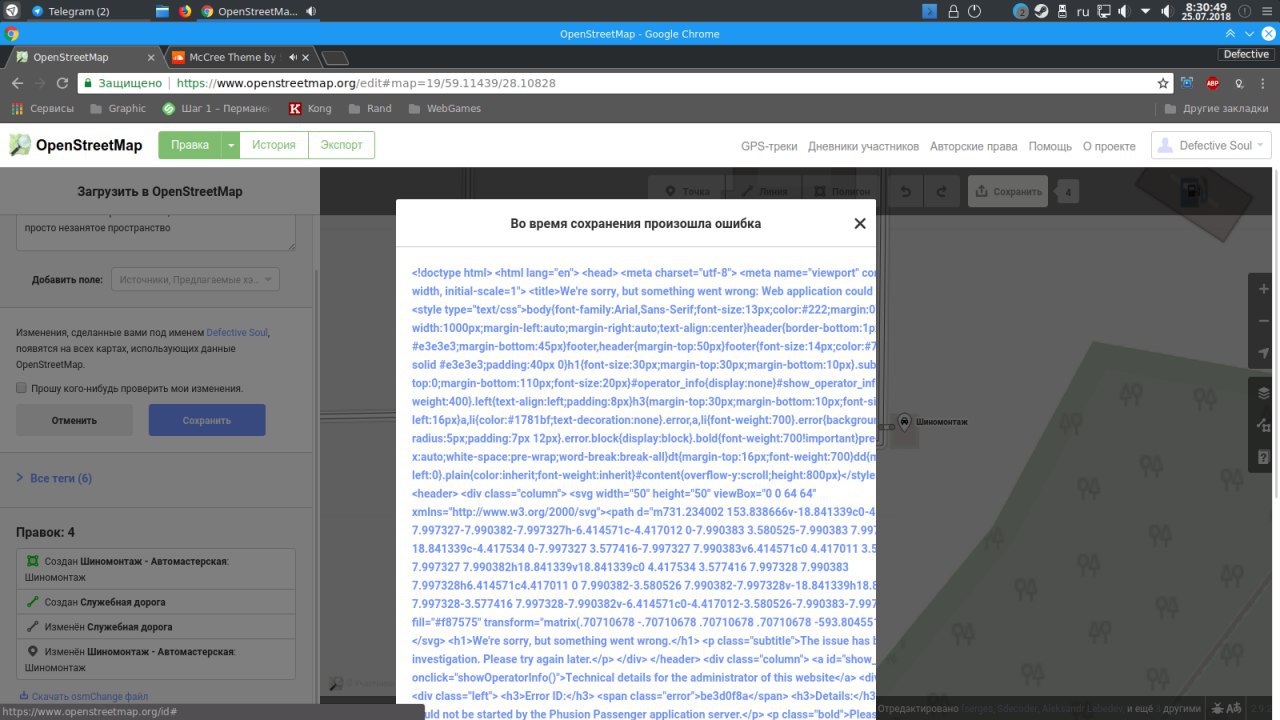
Task: Click the Шиномонтаж marker on map
Action: click(904, 422)
